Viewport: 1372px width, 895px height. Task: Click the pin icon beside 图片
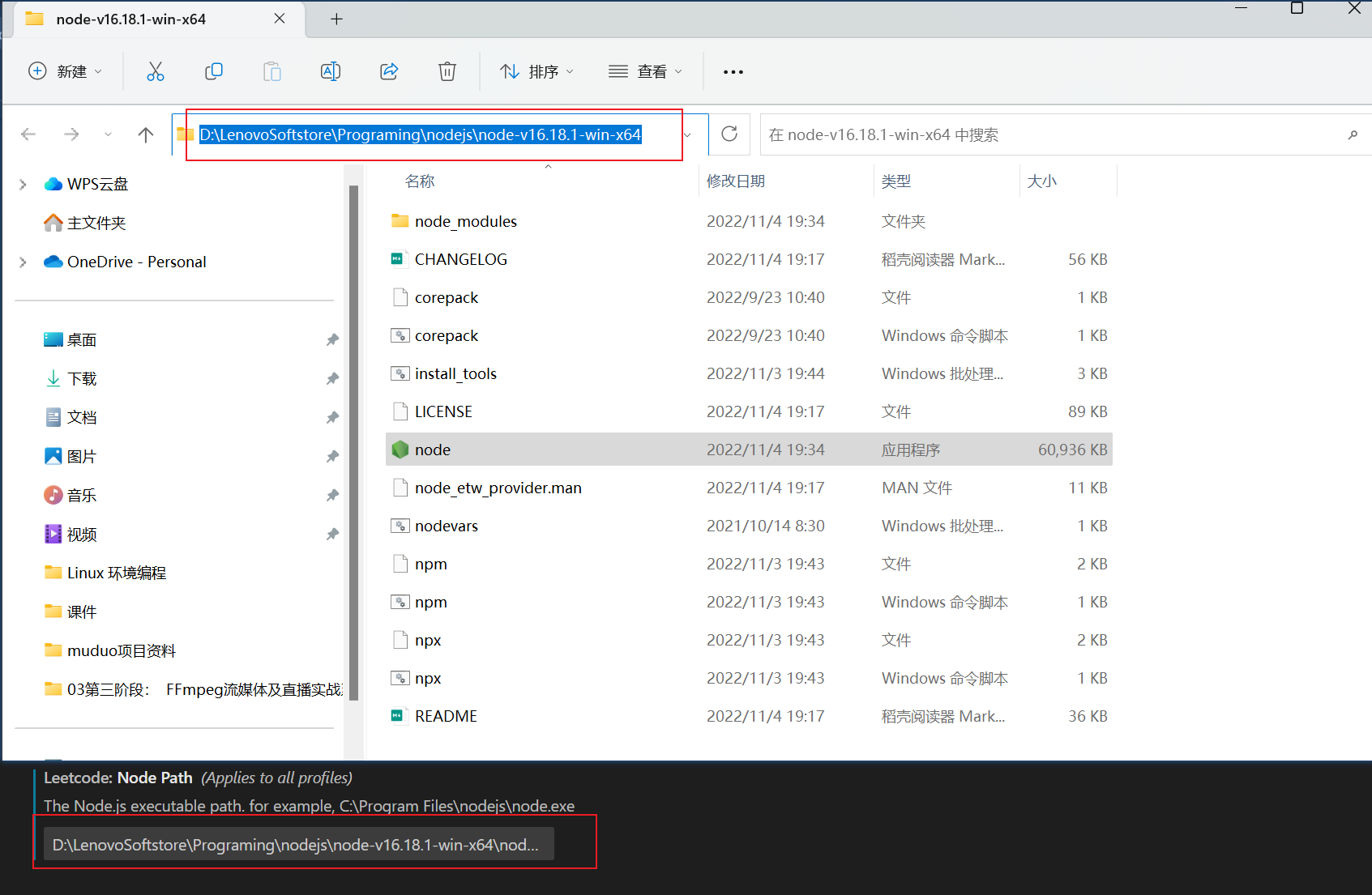pos(332,457)
